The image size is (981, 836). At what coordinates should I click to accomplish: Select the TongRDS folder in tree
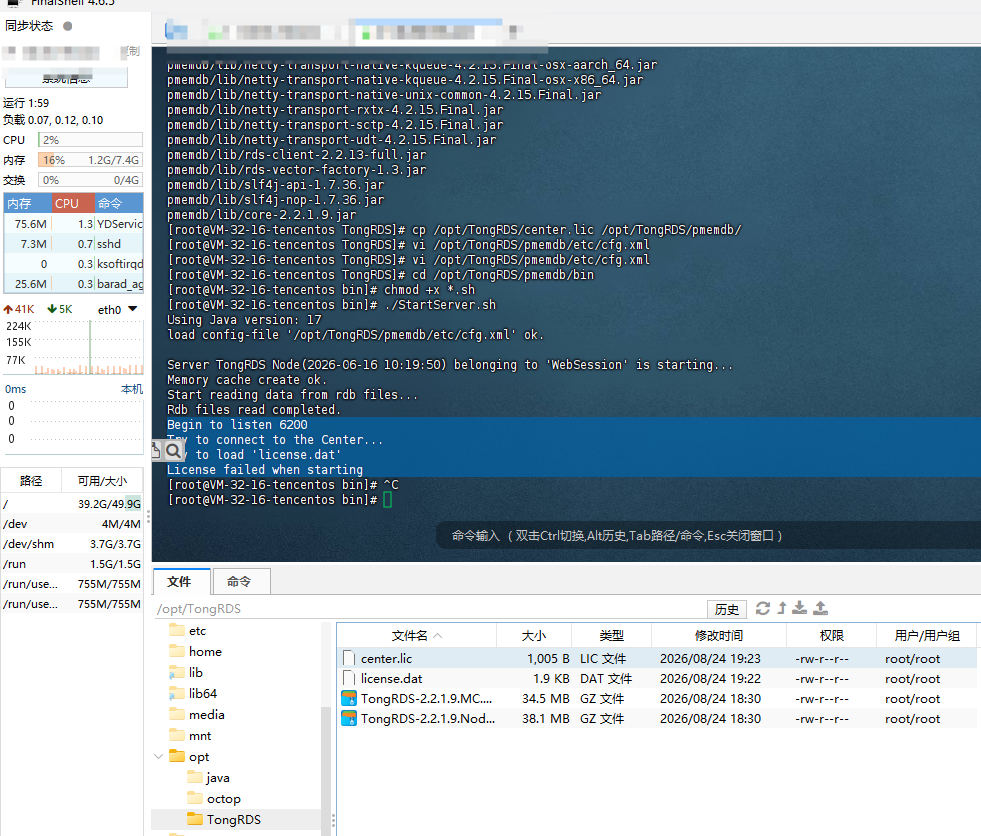point(234,820)
